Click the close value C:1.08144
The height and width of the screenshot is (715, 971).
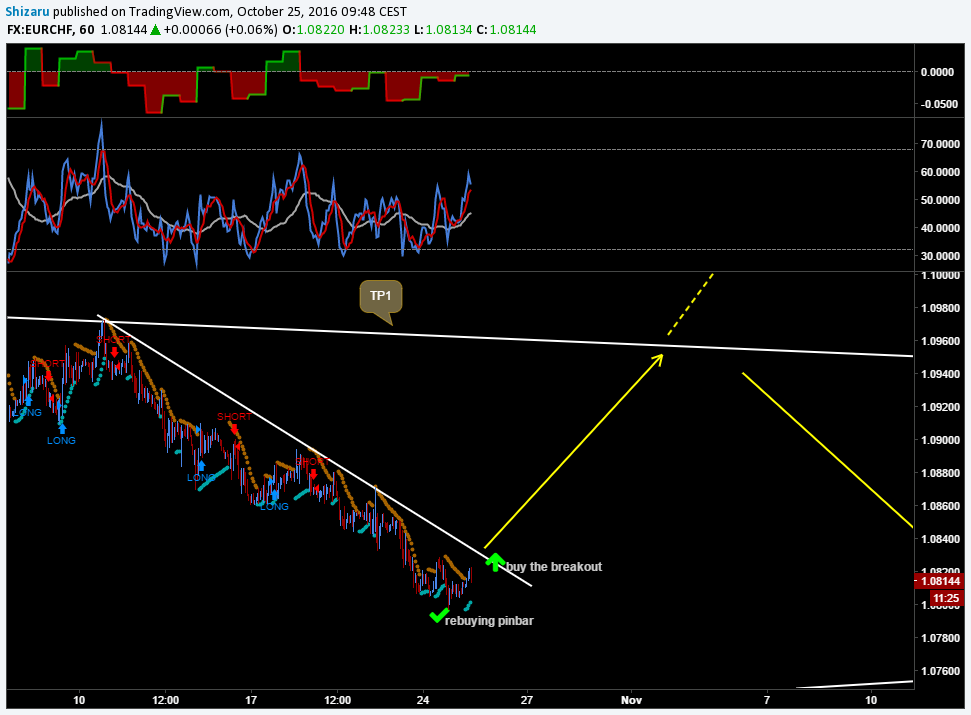(506, 29)
